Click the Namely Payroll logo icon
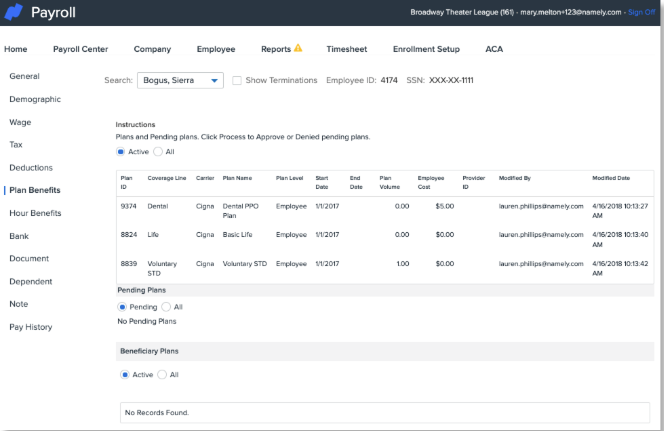 14,13
